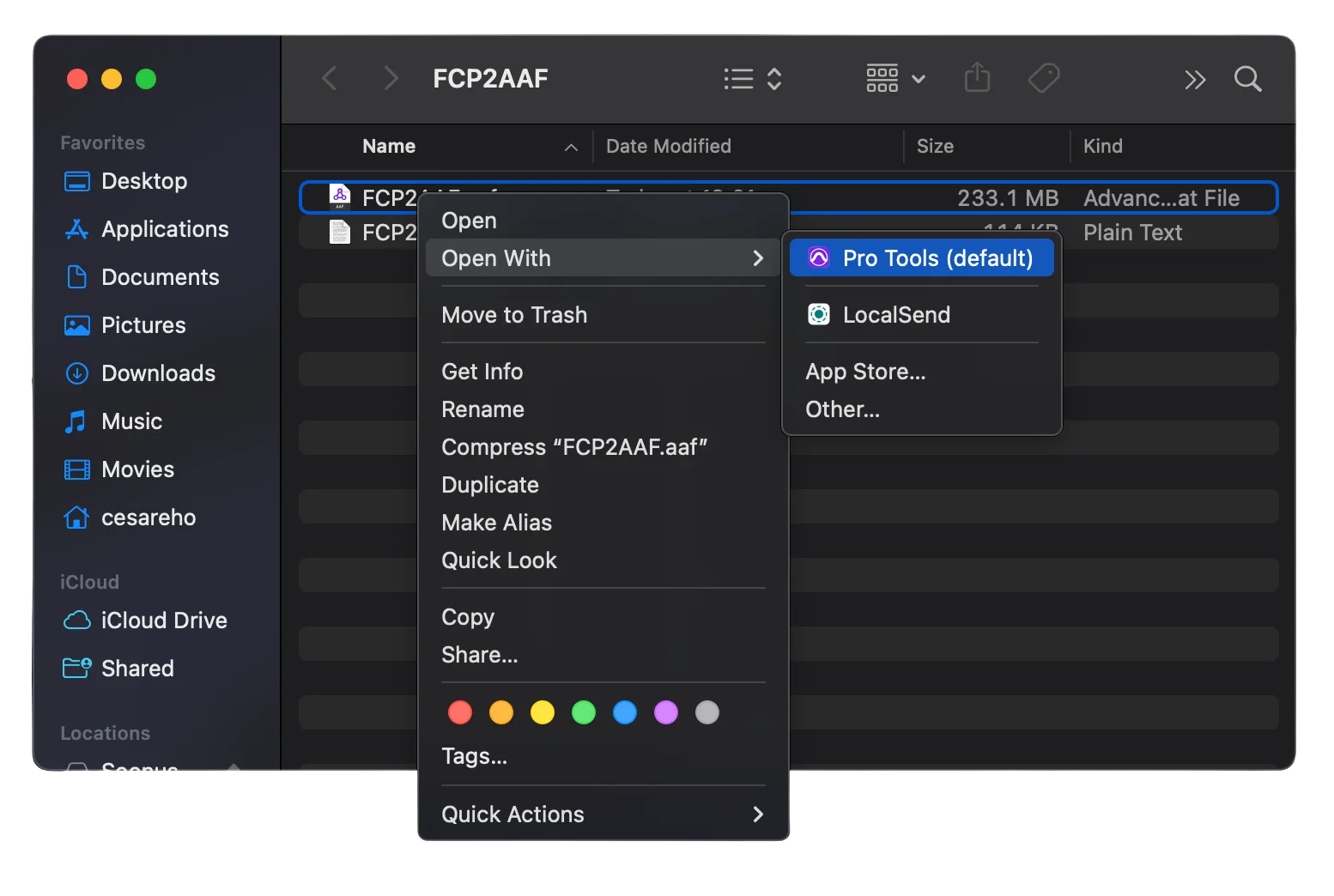The height and width of the screenshot is (896, 1334).
Task: Choose Get Info in the context menu
Action: click(x=603, y=372)
